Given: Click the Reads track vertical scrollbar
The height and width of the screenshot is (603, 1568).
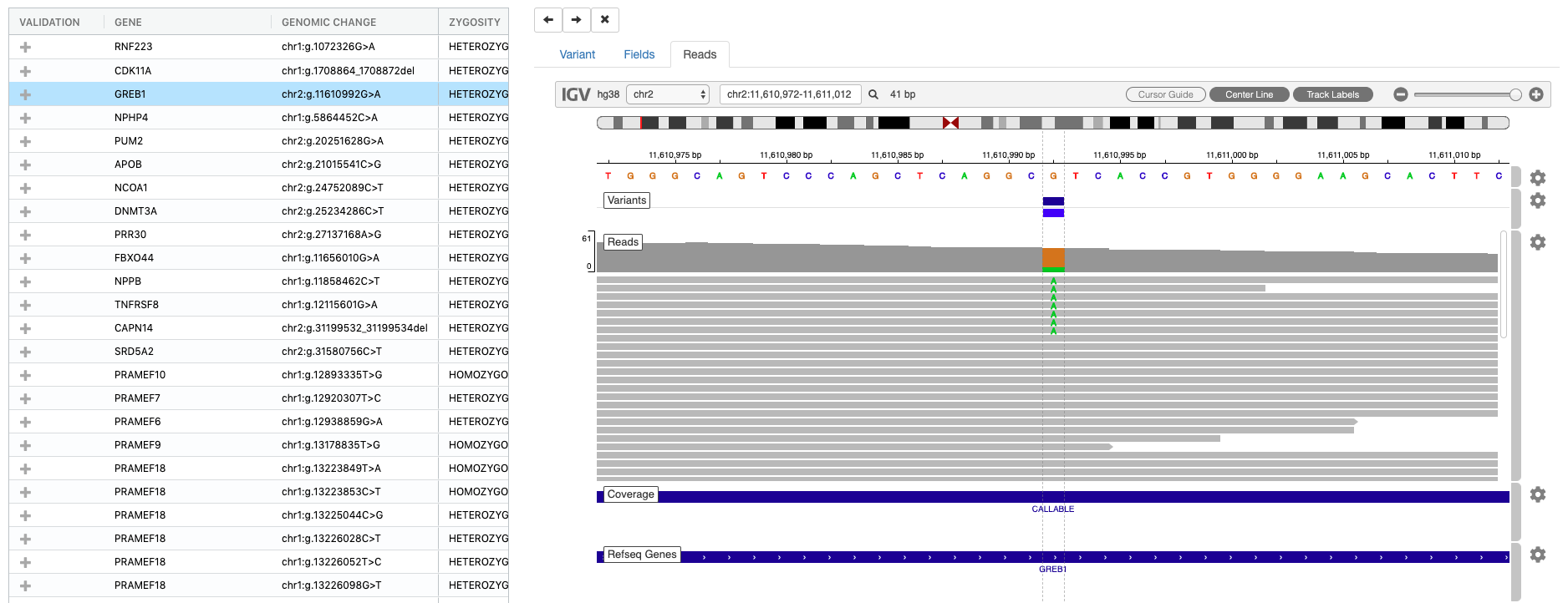Looking at the screenshot, I should pyautogui.click(x=1504, y=284).
